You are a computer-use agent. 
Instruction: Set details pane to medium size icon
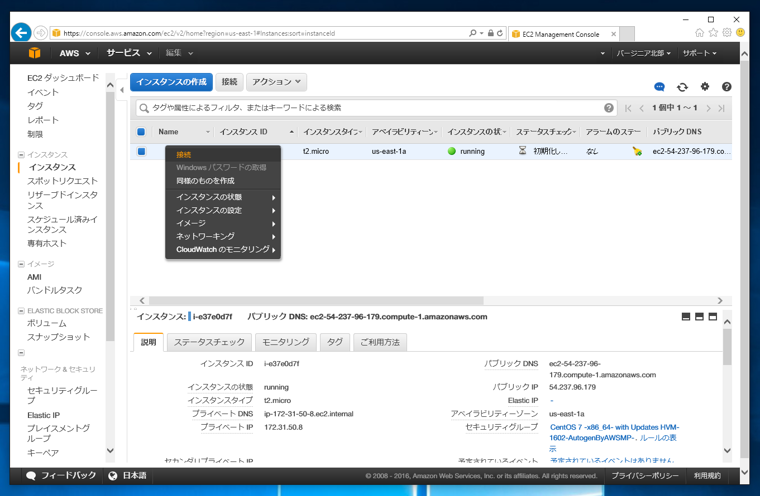coord(699,317)
